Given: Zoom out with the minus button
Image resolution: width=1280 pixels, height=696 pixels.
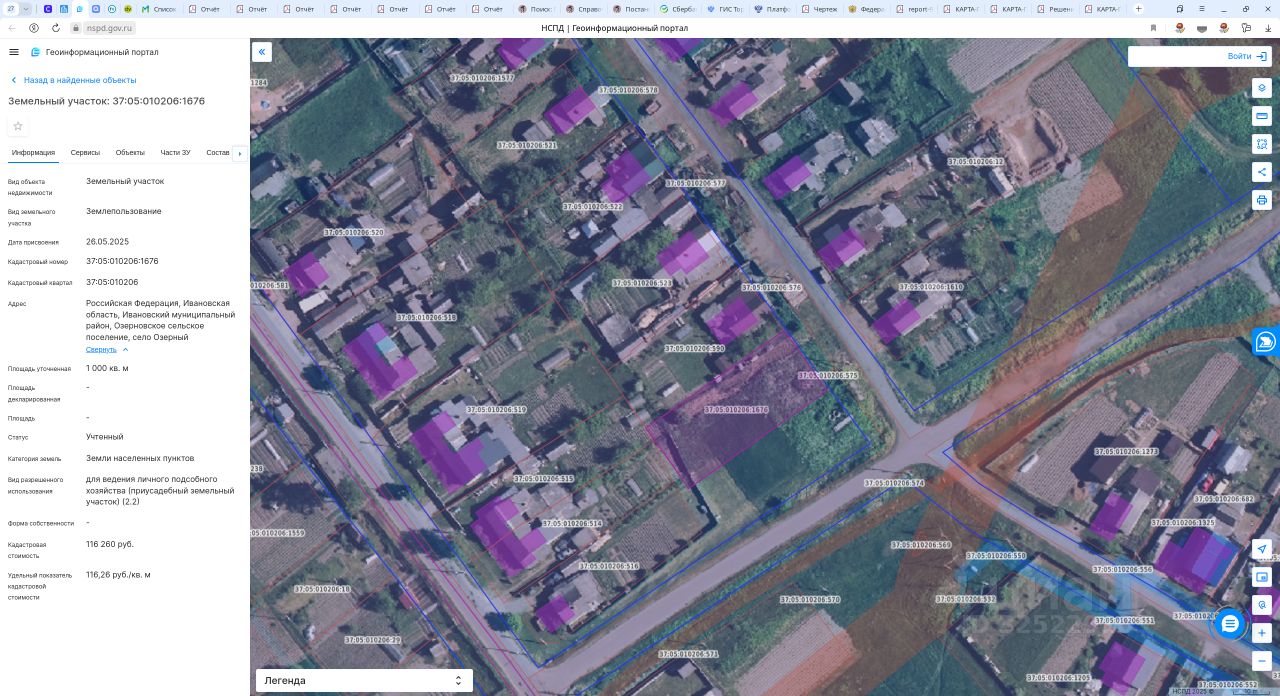Looking at the screenshot, I should 1262,661.
